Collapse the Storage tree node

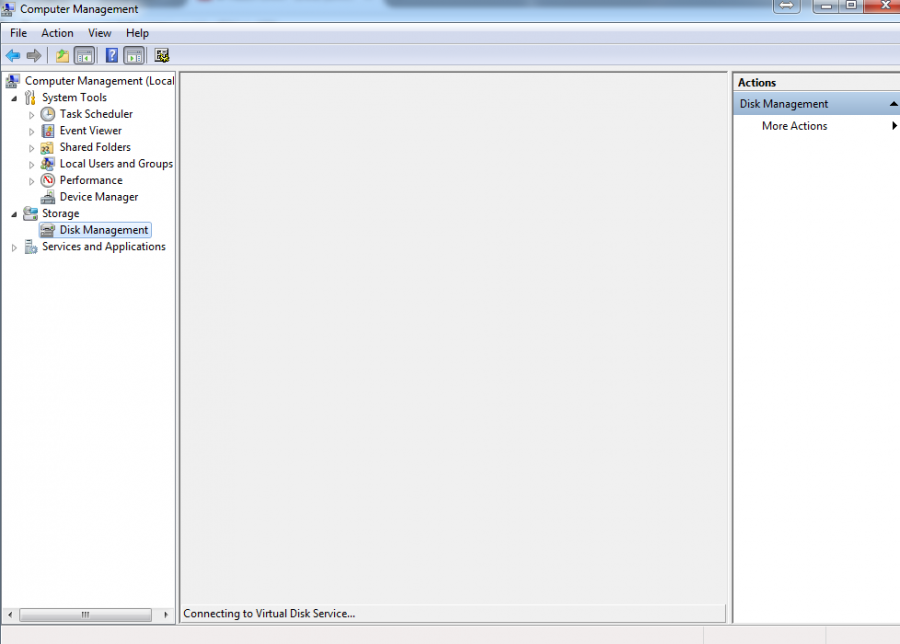(14, 214)
